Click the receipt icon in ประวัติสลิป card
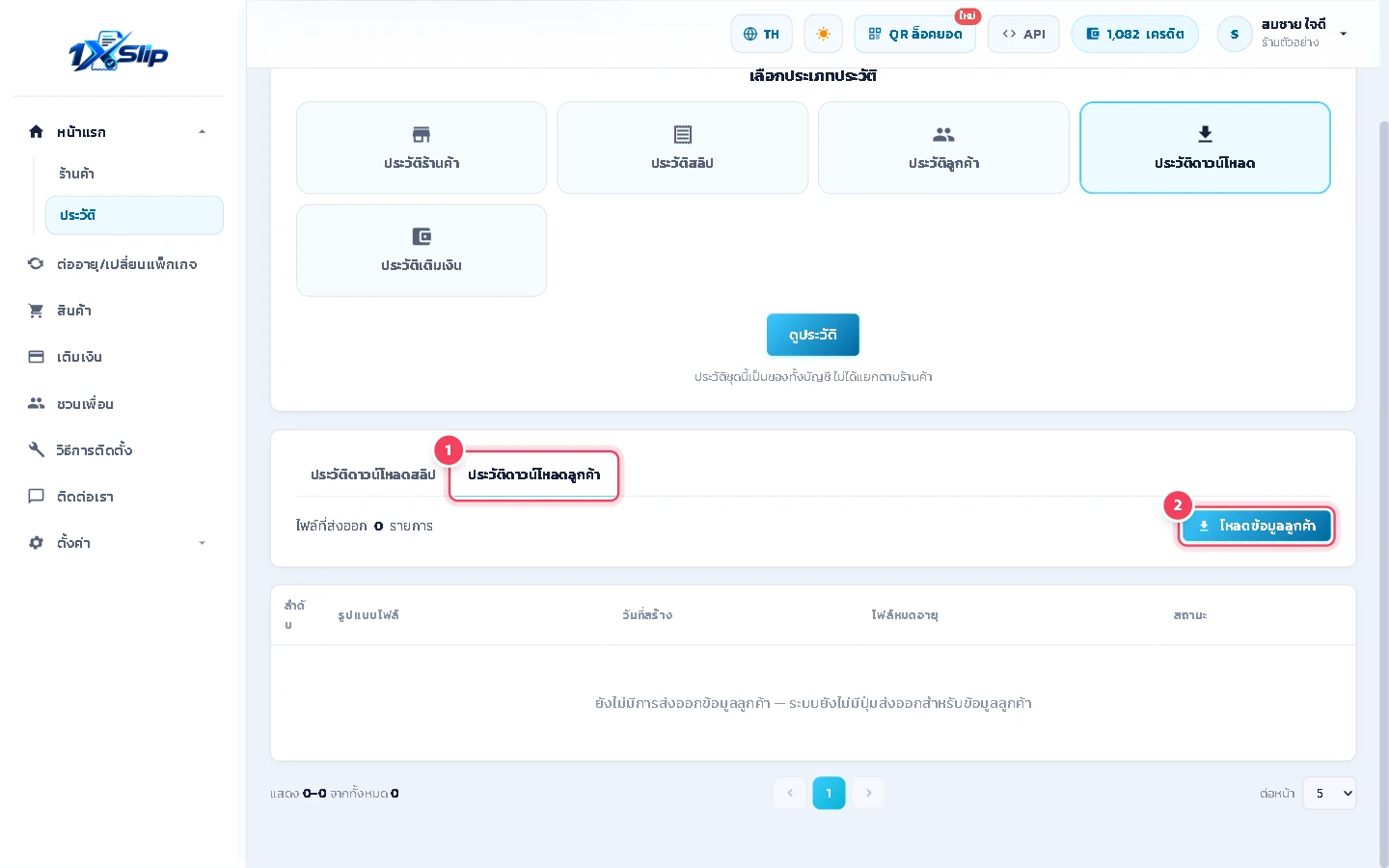Screen dimensions: 1389x868 683,134
